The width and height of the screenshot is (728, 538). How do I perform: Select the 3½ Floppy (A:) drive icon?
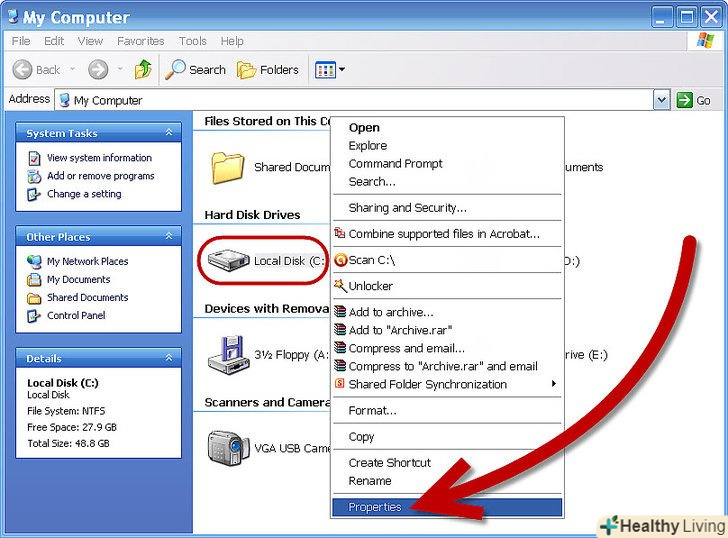click(228, 355)
